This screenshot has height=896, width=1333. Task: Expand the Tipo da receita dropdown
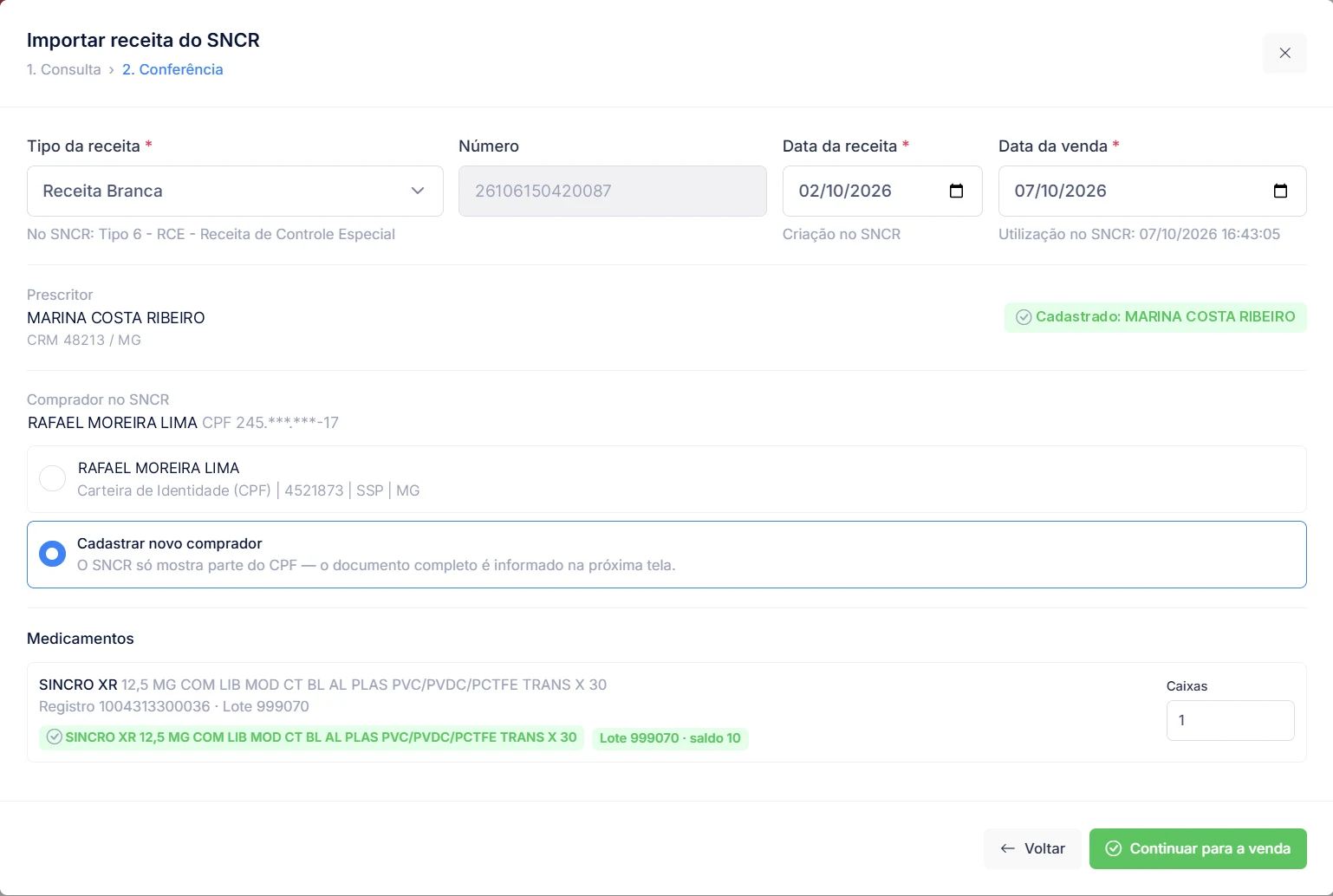coord(235,191)
